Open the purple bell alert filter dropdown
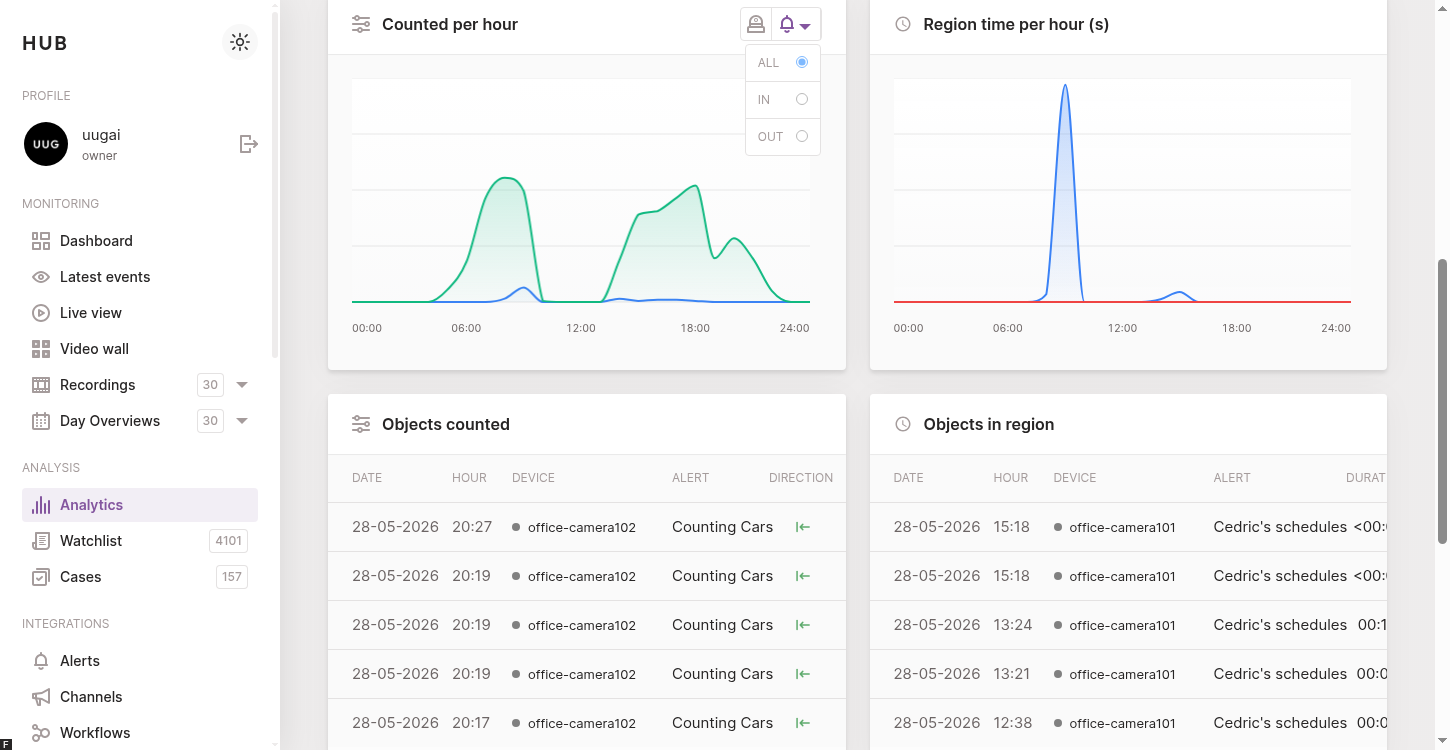1450x750 pixels. click(796, 24)
